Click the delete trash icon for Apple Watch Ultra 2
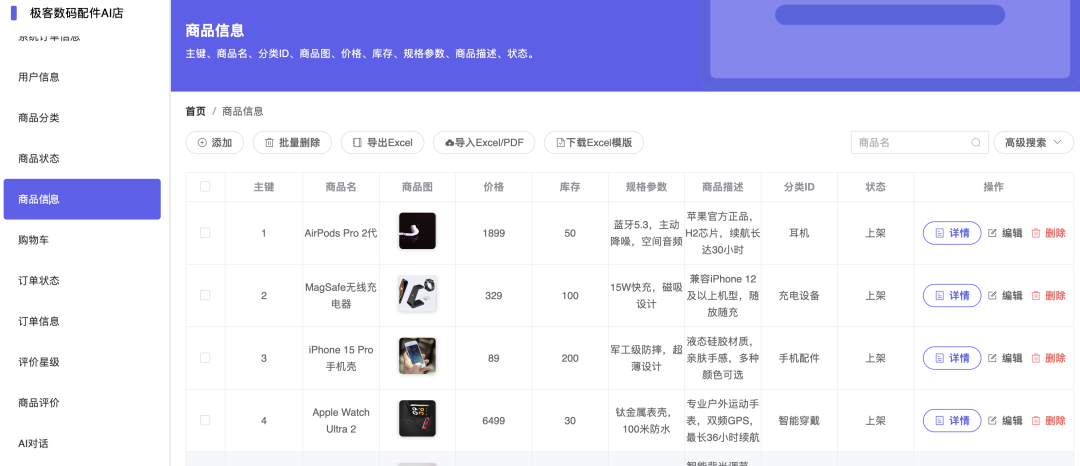Viewport: 1080px width, 466px height. pyautogui.click(x=1036, y=421)
